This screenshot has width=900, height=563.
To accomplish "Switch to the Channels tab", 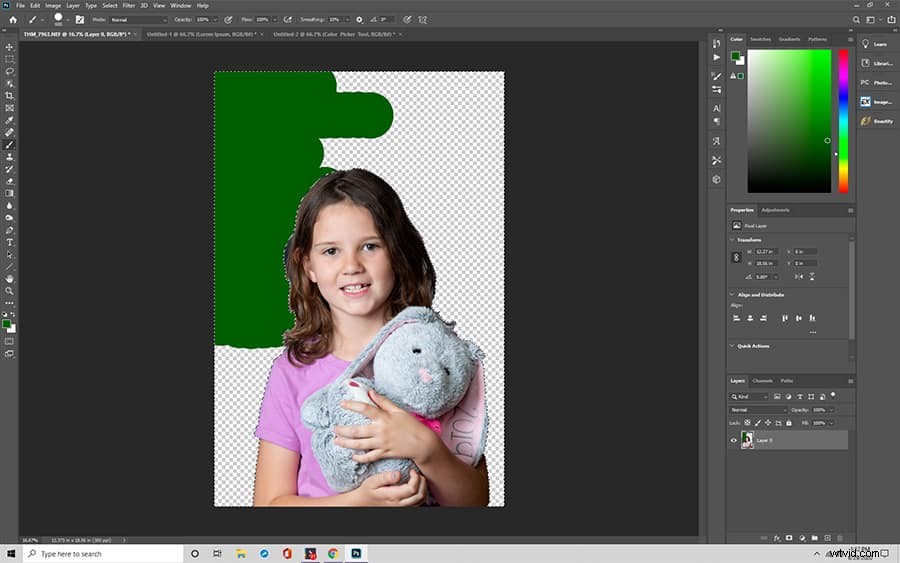I will (x=762, y=380).
